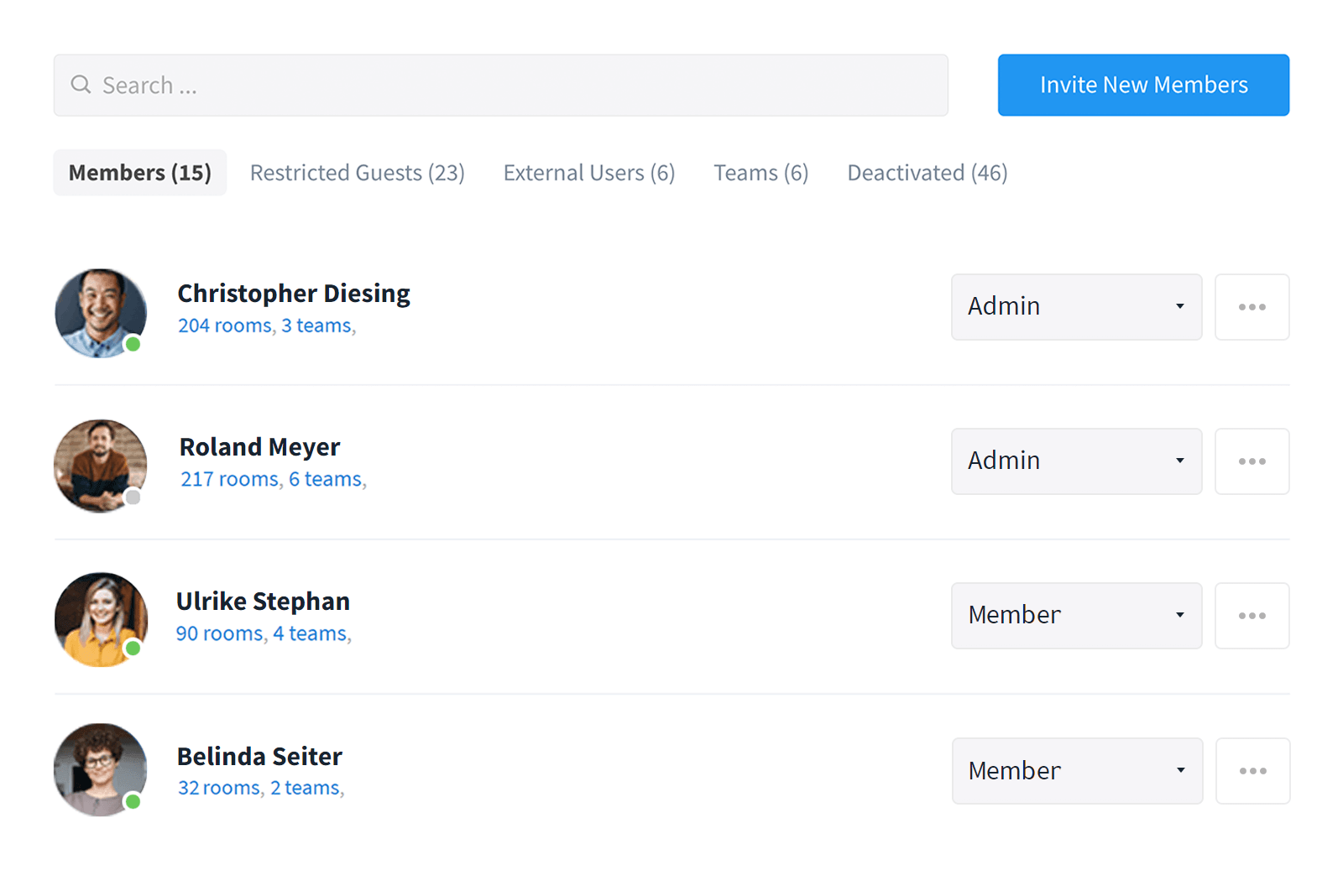Switch to Restricted Guests (23) tab

click(358, 173)
